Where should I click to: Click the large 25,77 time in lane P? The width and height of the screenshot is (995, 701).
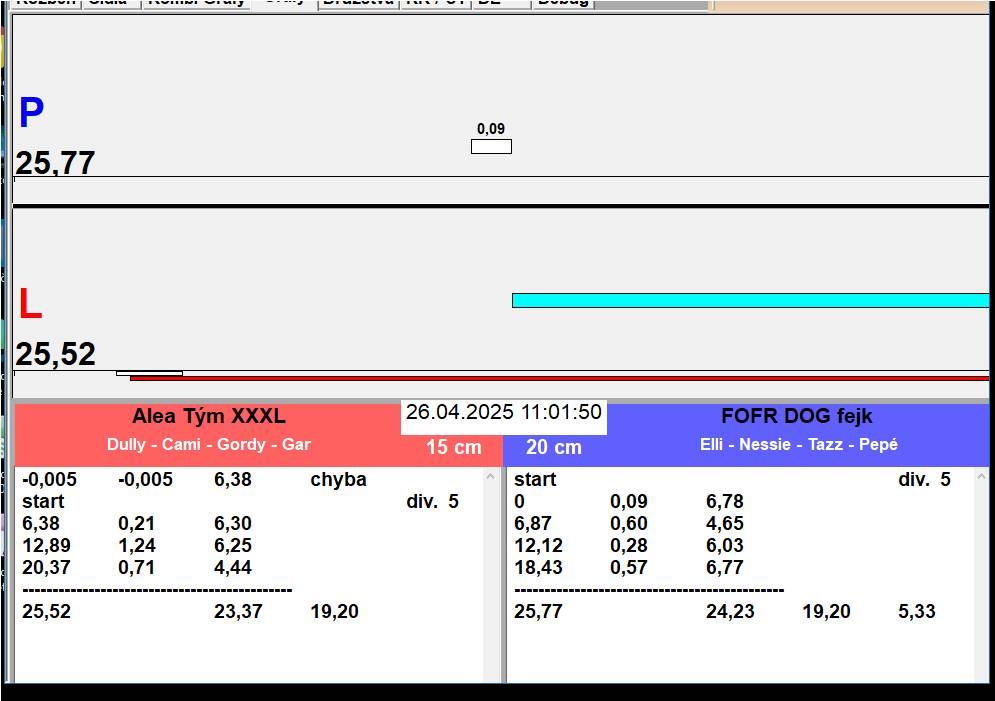[55, 162]
